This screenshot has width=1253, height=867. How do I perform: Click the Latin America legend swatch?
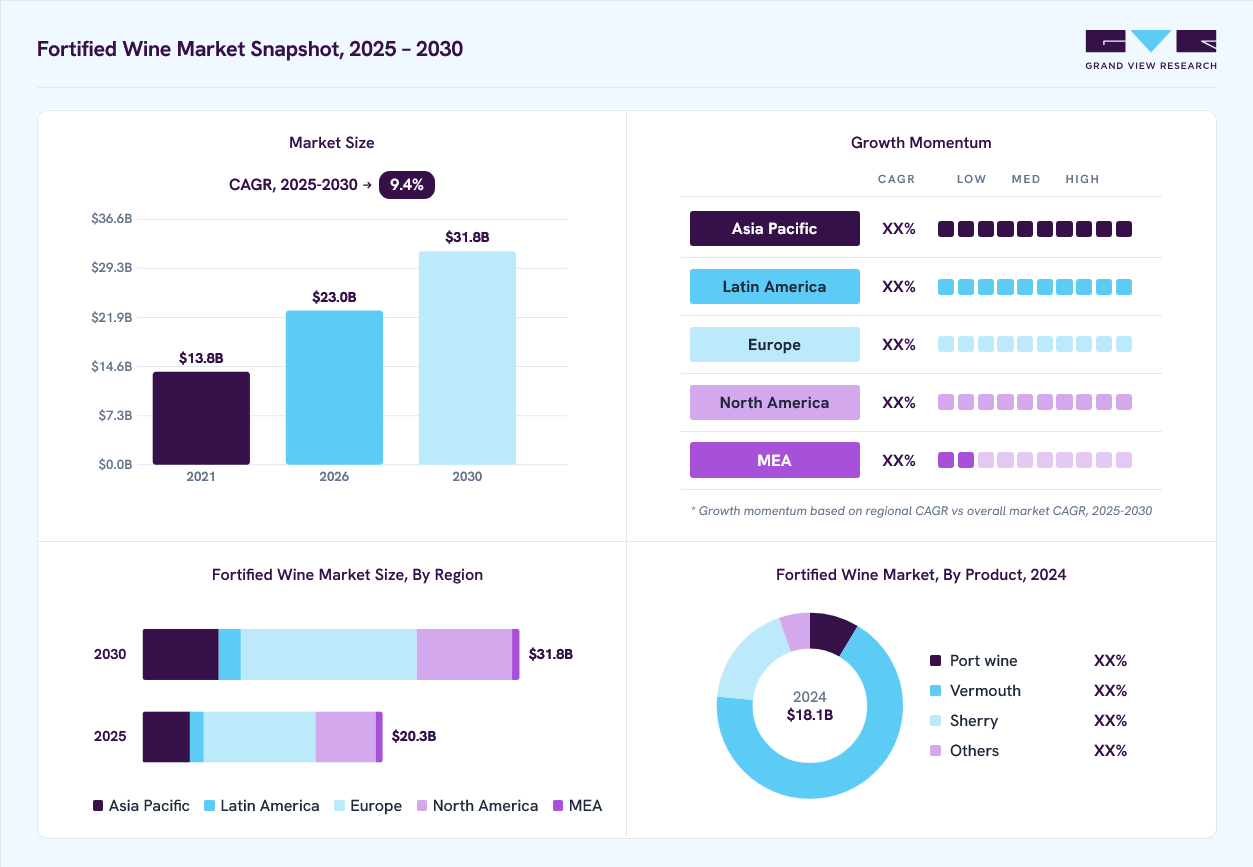coord(210,805)
